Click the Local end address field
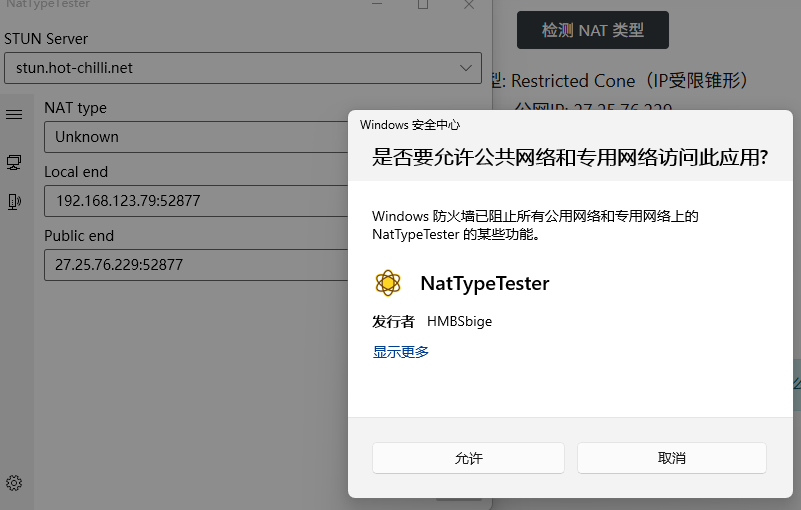Viewport: 801px width, 510px height. coord(196,201)
